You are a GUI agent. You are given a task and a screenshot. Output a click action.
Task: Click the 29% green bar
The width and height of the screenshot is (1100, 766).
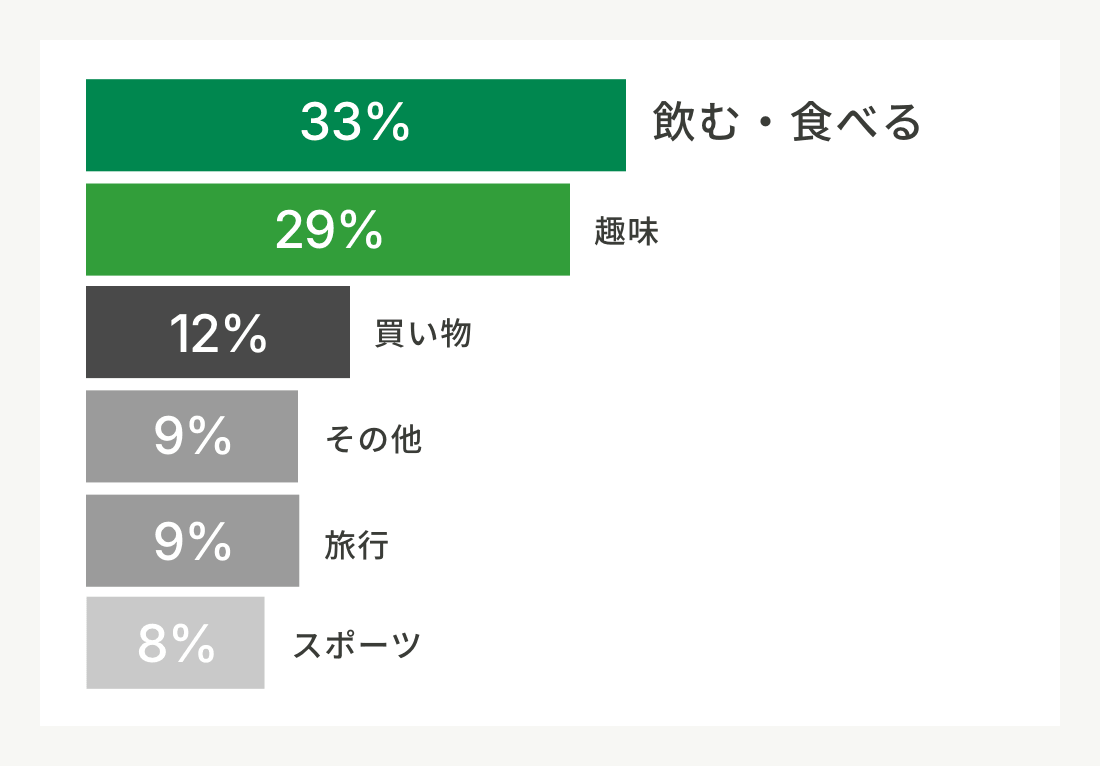[328, 229]
